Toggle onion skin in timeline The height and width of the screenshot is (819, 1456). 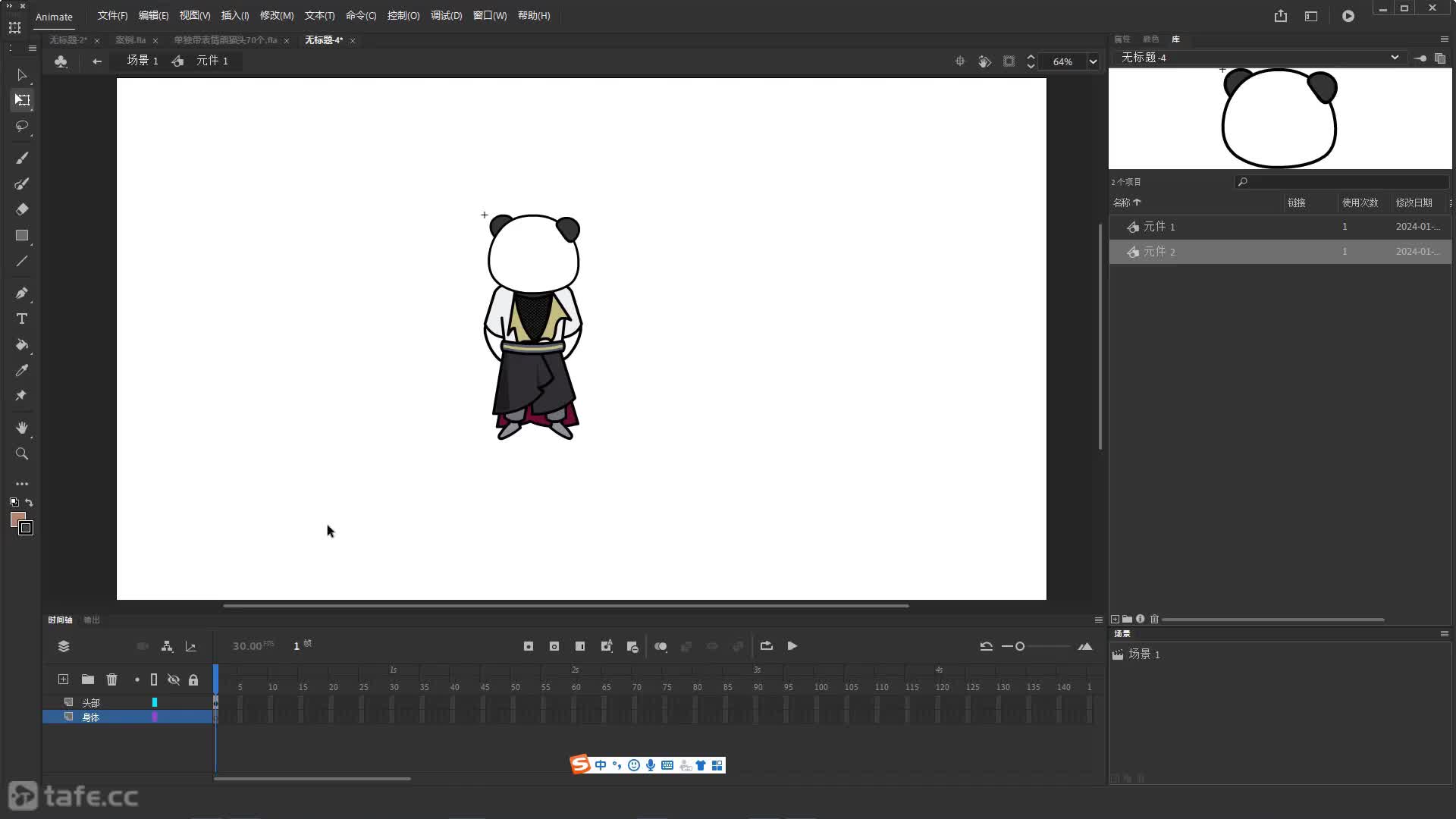click(x=661, y=646)
